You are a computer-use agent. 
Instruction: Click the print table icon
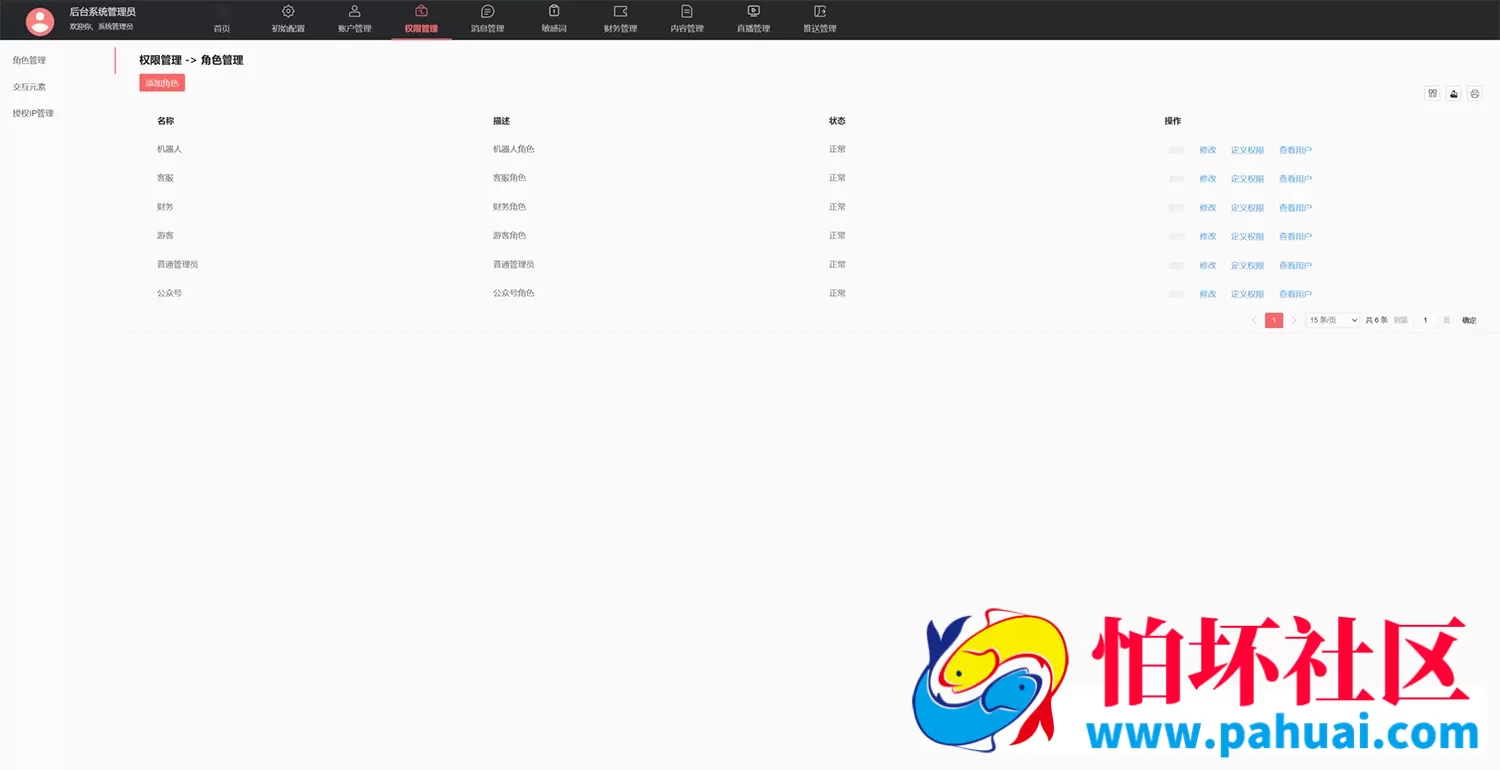1474,93
